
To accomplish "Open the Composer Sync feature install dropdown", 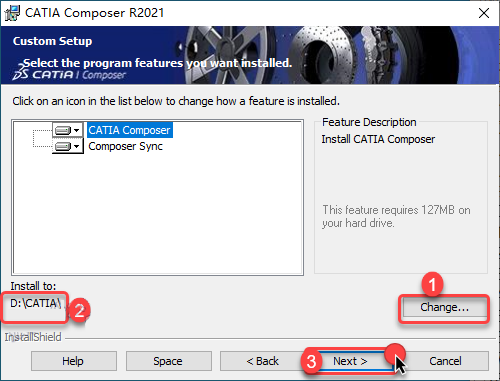I will [x=68, y=146].
